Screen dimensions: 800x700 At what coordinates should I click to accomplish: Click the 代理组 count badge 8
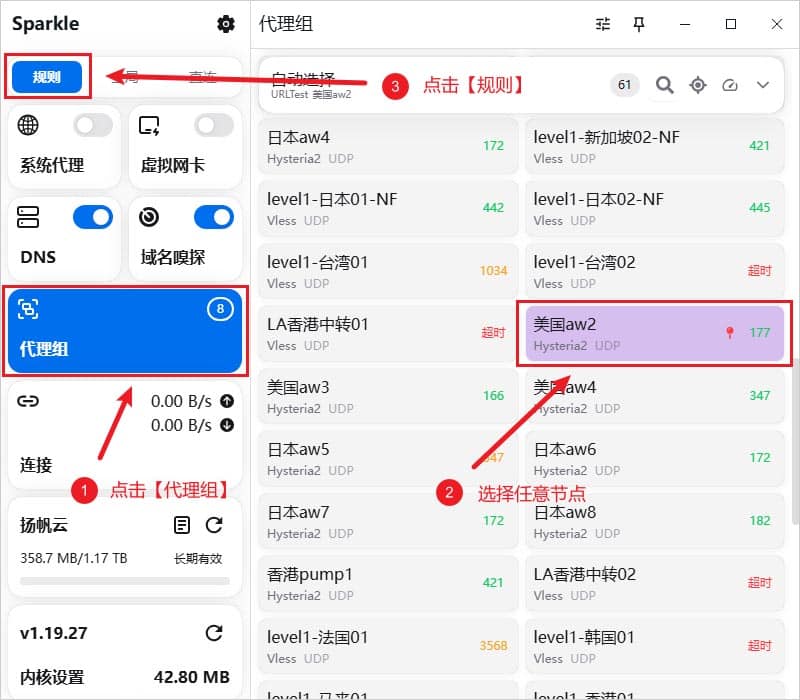(220, 309)
